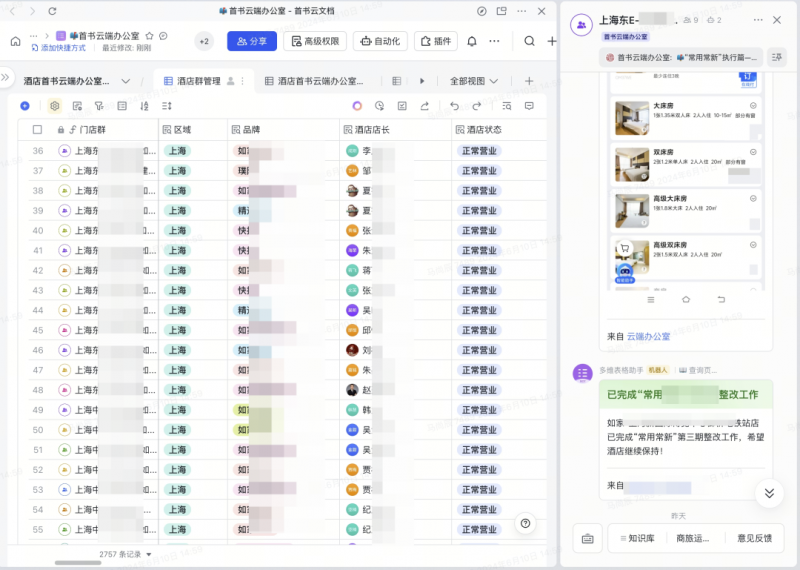Click the 正常营业 status in row 36

click(x=479, y=151)
